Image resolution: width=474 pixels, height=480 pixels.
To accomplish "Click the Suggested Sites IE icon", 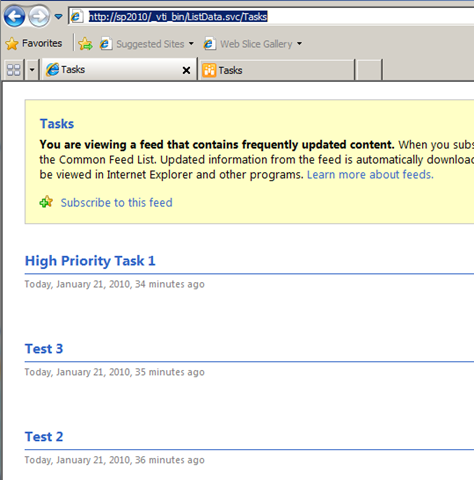I will coord(105,44).
